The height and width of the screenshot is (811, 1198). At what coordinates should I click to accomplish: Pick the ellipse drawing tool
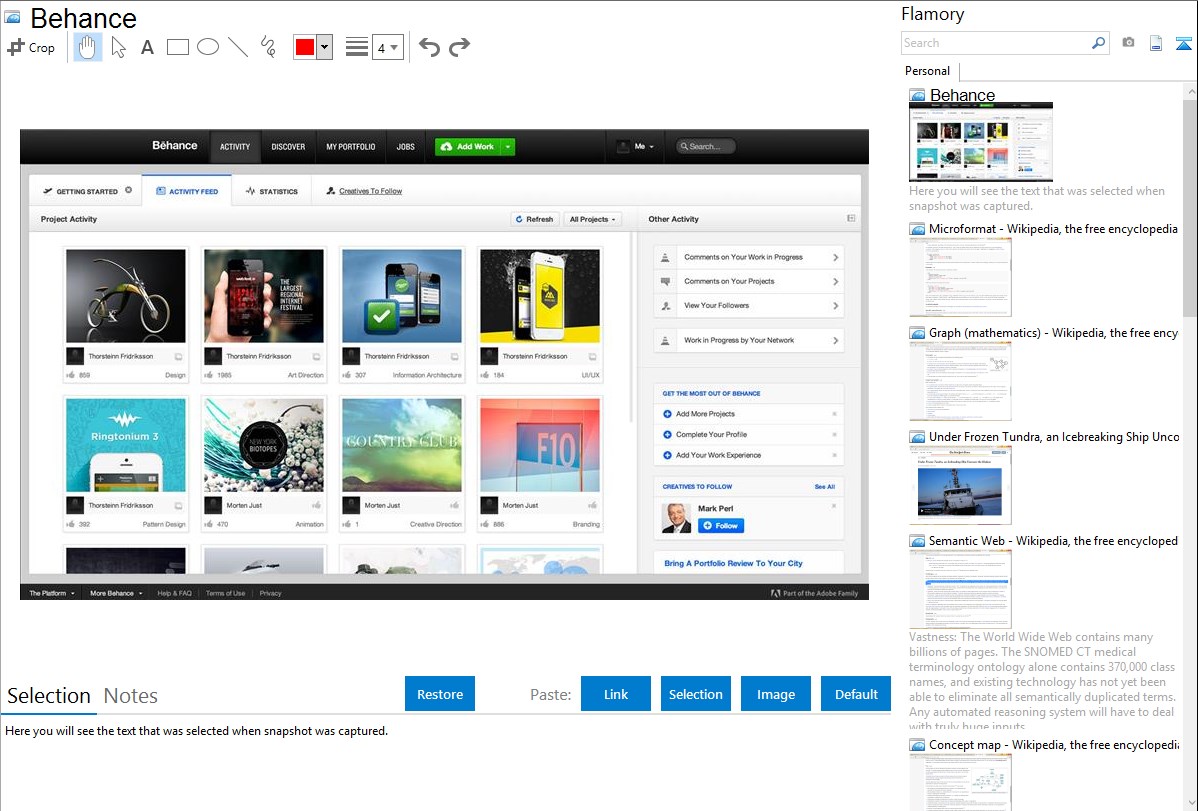click(x=208, y=47)
